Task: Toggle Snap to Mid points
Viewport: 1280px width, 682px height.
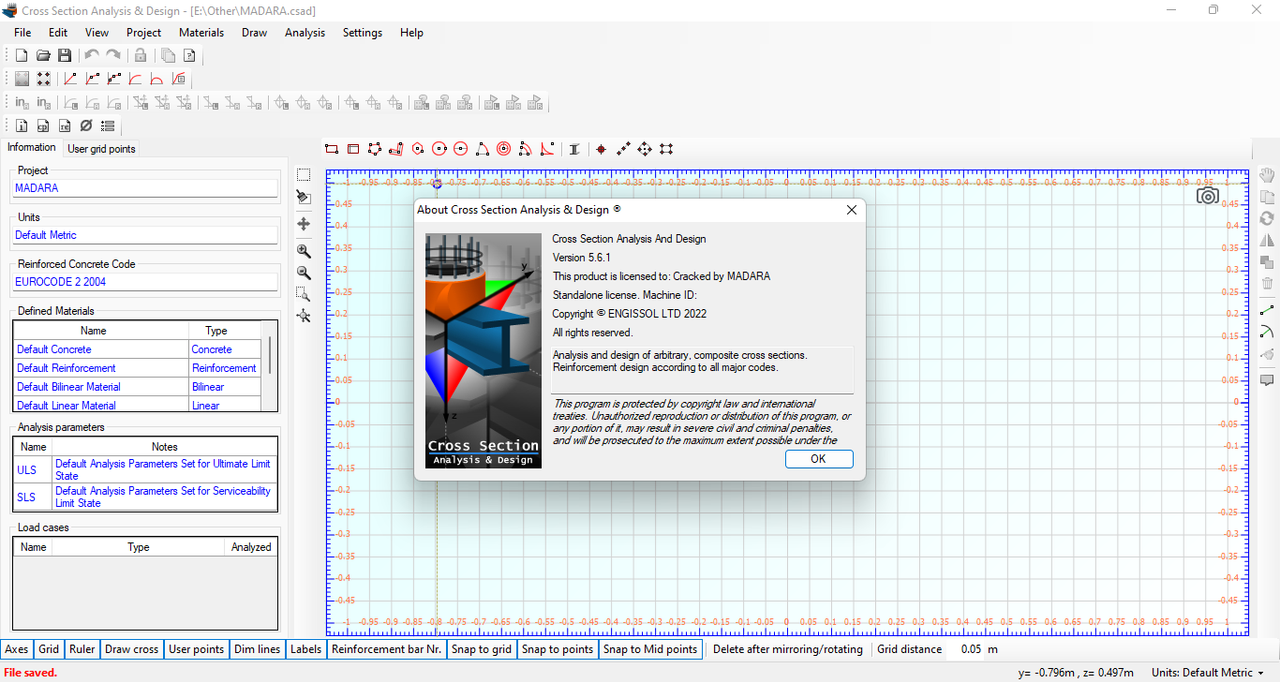Action: click(650, 649)
